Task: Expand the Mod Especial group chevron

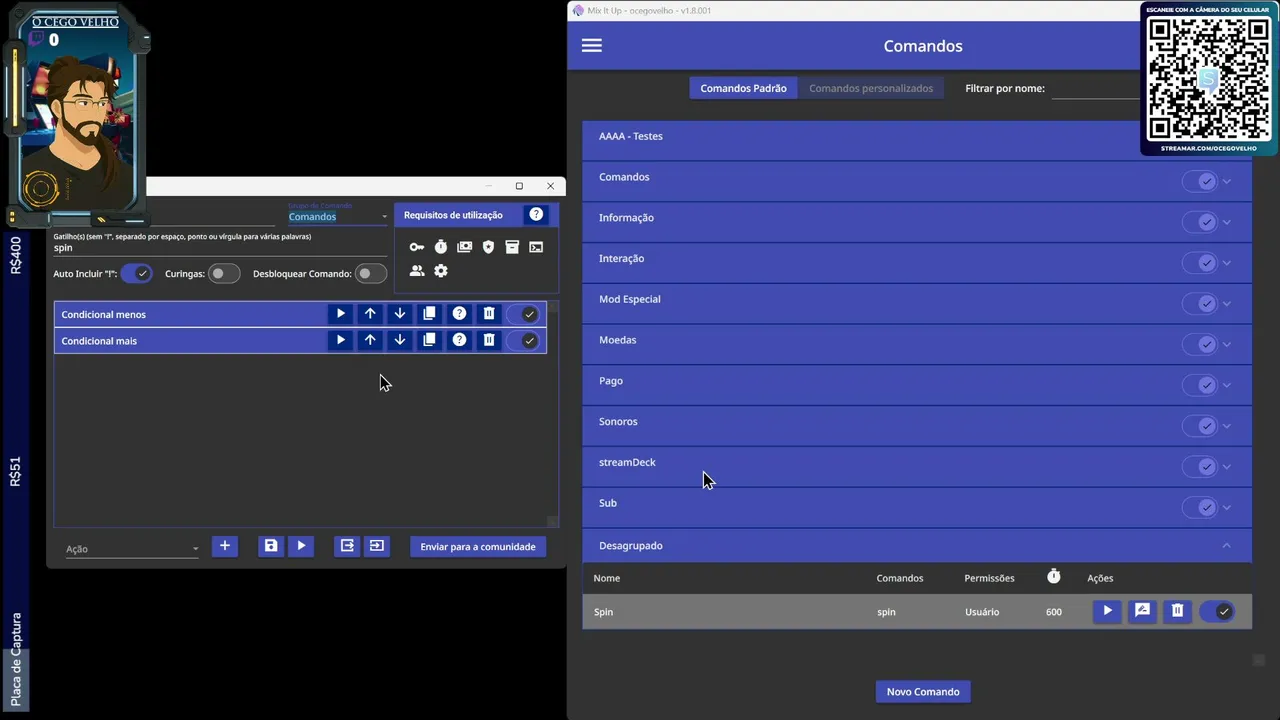Action: pyautogui.click(x=1227, y=304)
